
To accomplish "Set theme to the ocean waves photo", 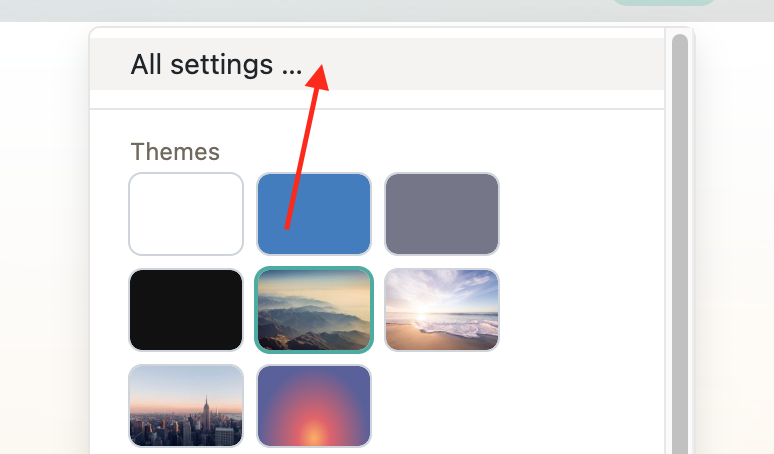I will [442, 310].
